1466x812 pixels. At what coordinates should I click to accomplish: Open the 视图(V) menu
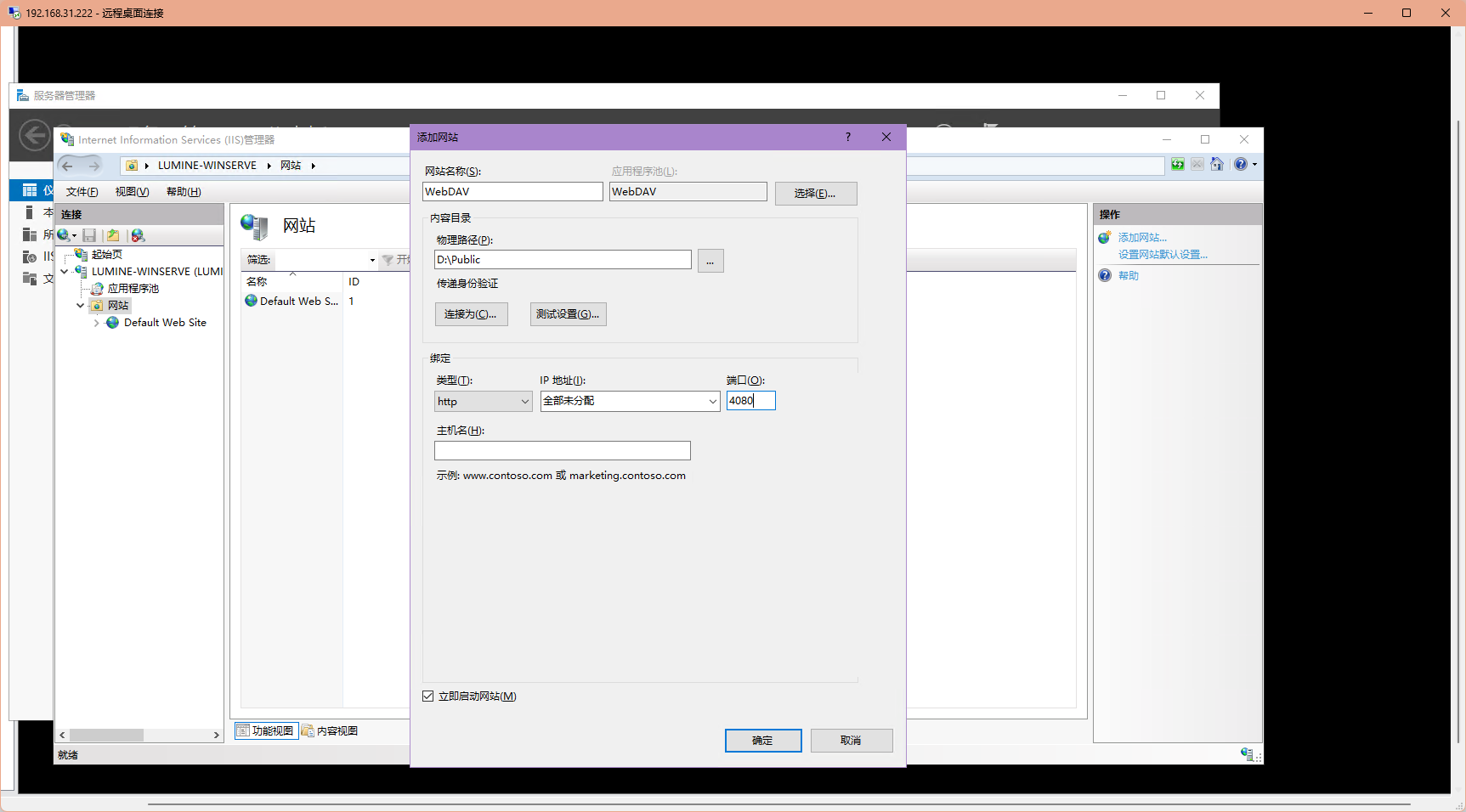[x=131, y=191]
